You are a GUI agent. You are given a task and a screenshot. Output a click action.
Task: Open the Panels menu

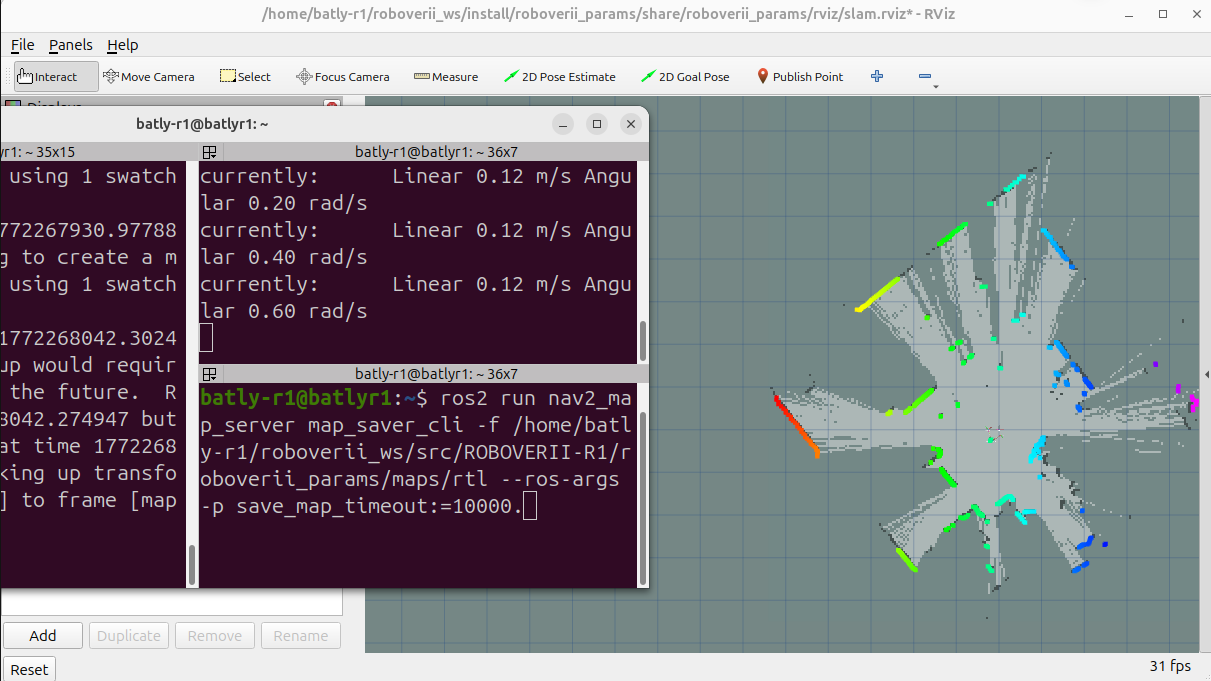point(71,45)
